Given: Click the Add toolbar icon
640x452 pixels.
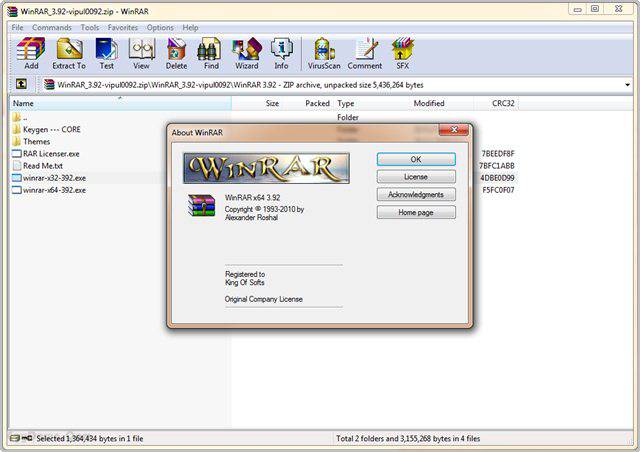Looking at the screenshot, I should coord(31,53).
